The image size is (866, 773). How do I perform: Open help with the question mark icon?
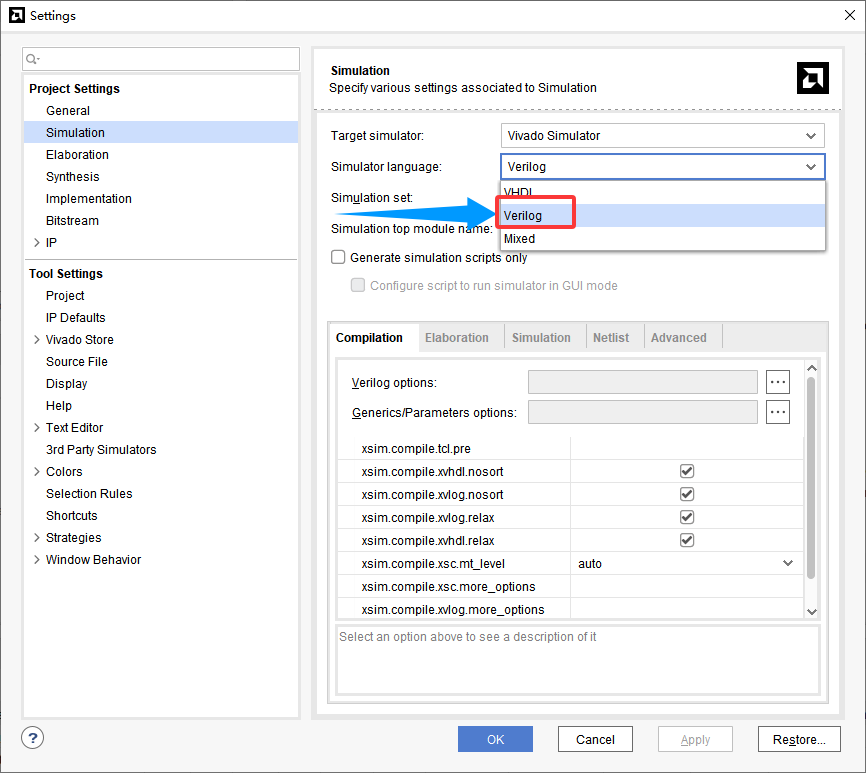point(33,738)
